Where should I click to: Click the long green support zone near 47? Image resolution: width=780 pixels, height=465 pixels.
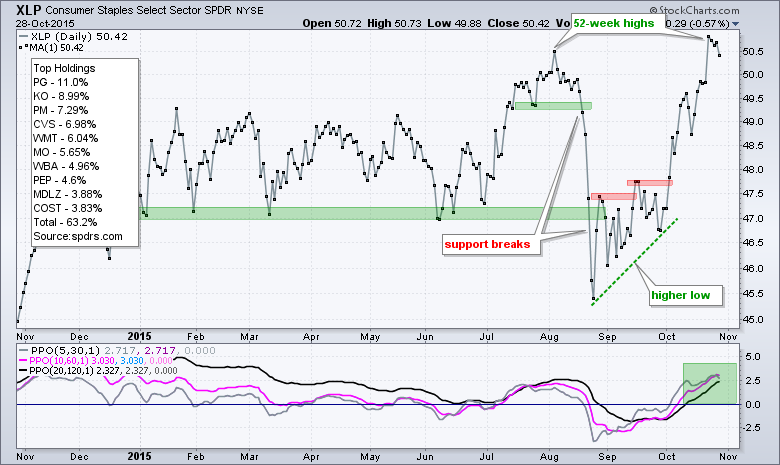pyautogui.click(x=373, y=213)
